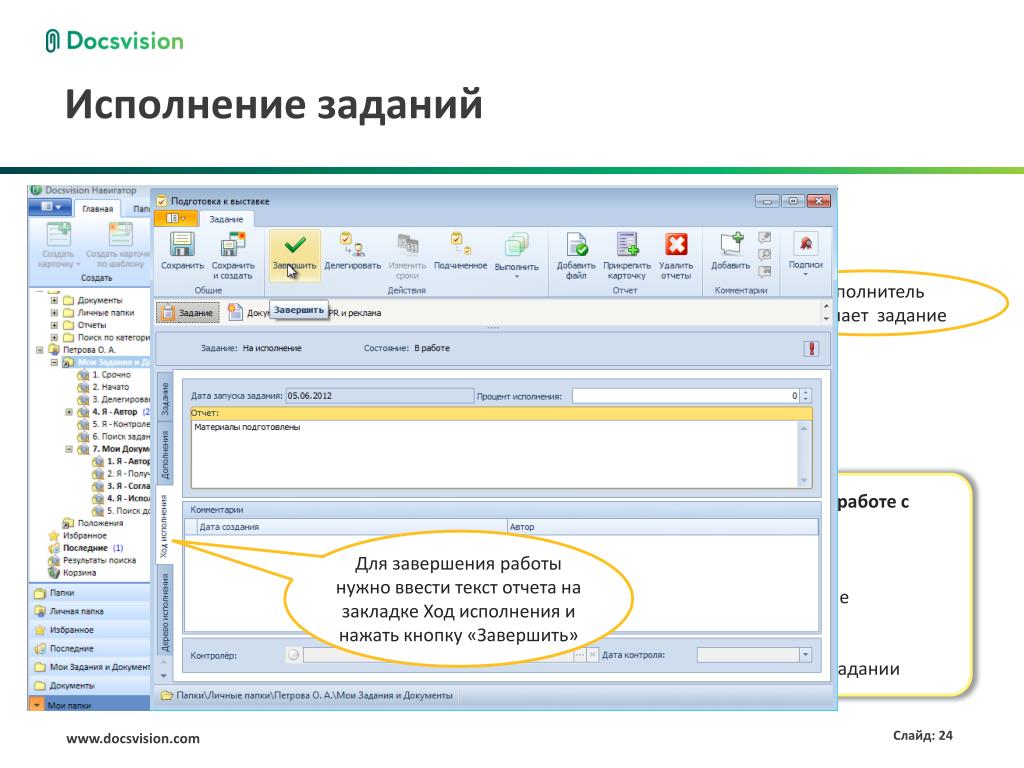Click the Дата запуска задания field
1024x768 pixels.
point(379,396)
